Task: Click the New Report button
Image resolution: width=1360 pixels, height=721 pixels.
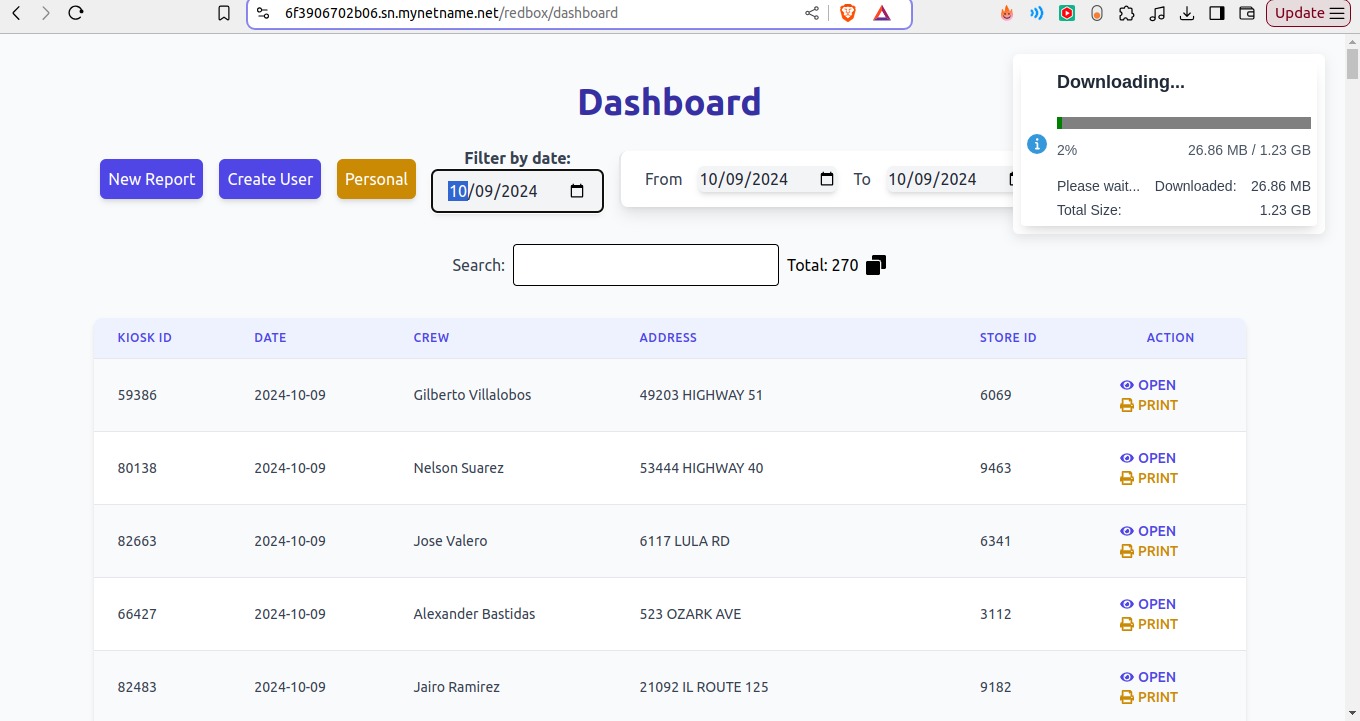Action: click(151, 179)
